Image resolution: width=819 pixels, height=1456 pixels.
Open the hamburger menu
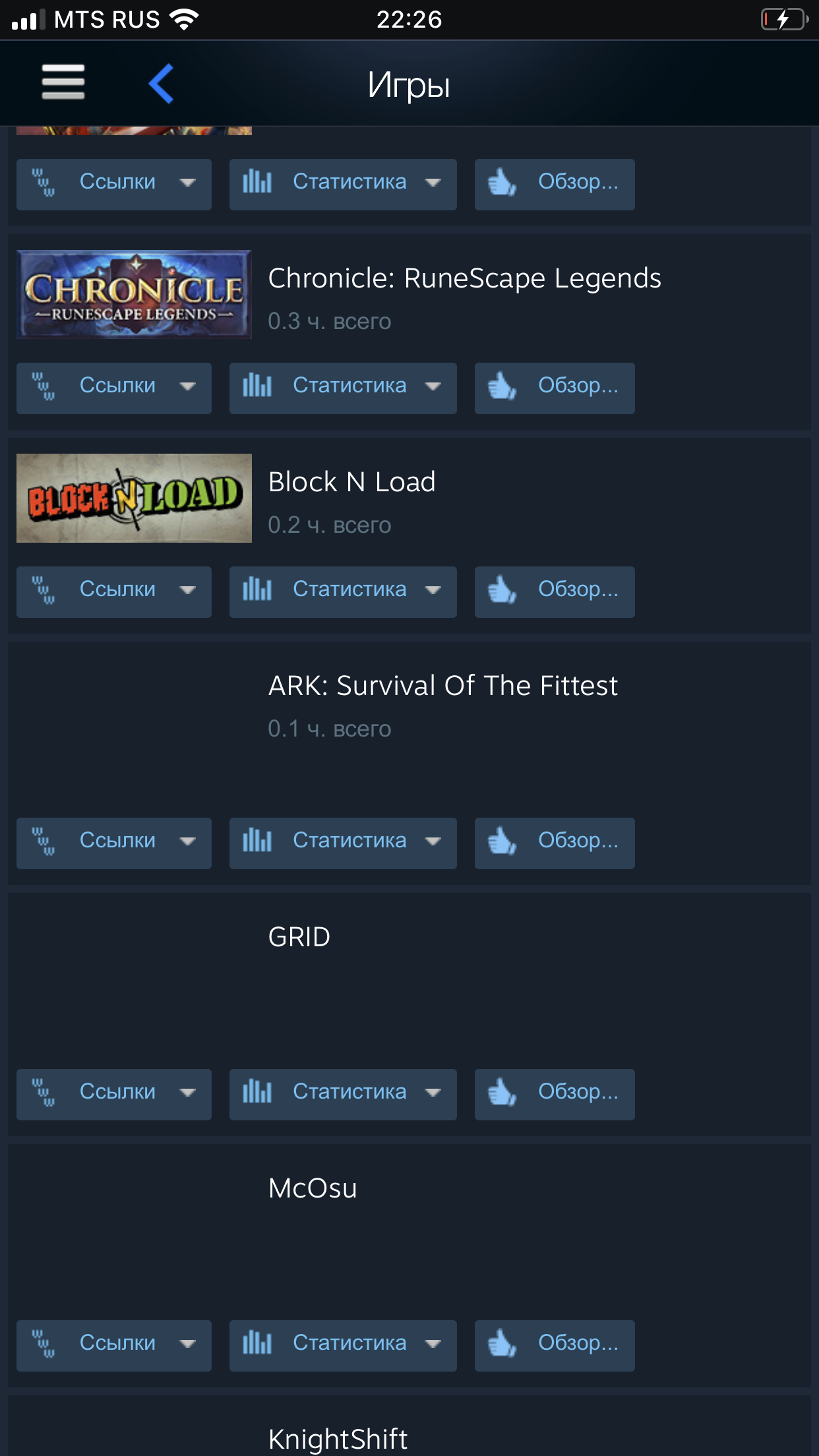[x=63, y=82]
